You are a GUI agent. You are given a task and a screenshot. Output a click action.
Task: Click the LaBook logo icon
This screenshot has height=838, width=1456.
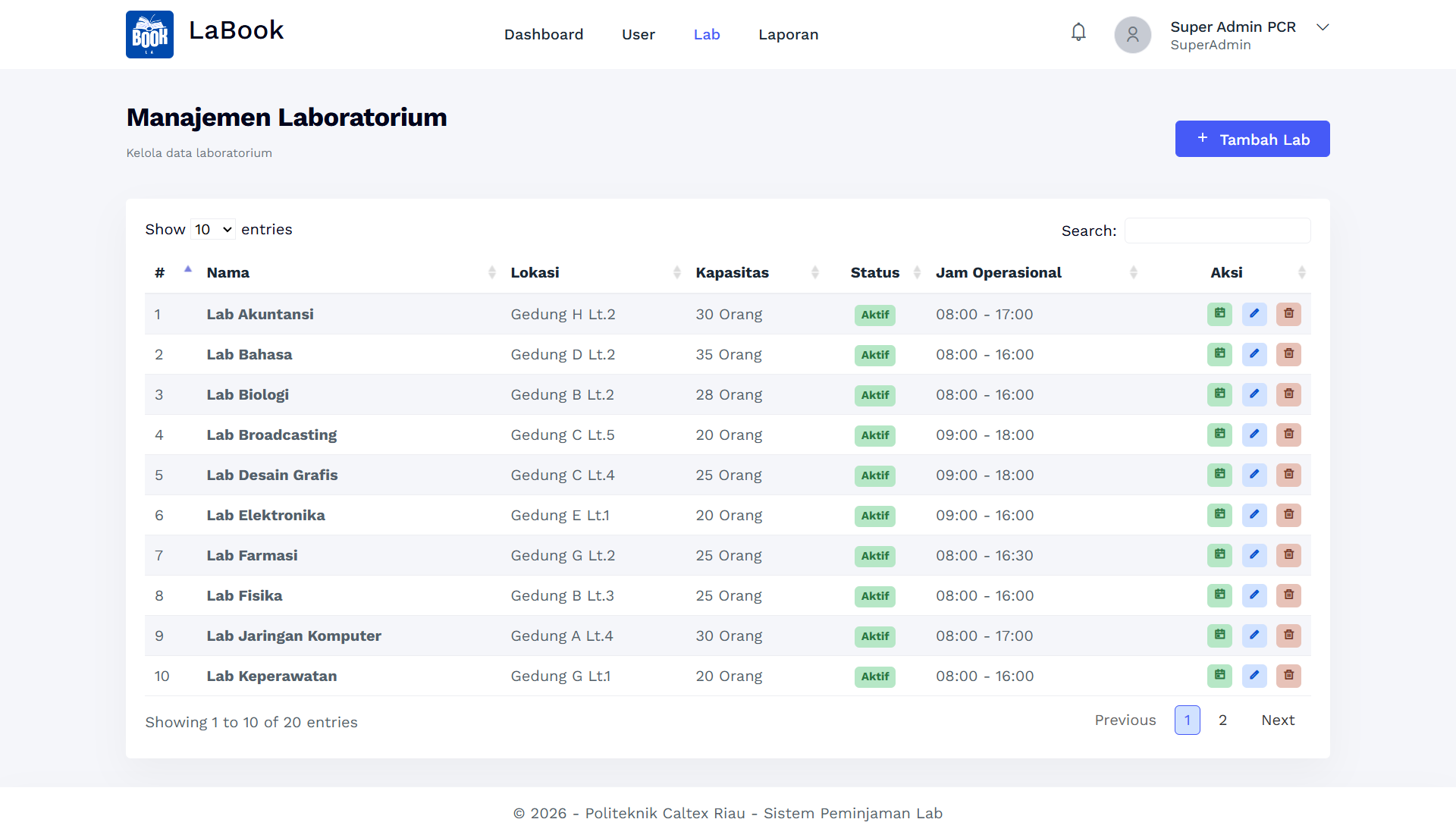click(x=149, y=34)
